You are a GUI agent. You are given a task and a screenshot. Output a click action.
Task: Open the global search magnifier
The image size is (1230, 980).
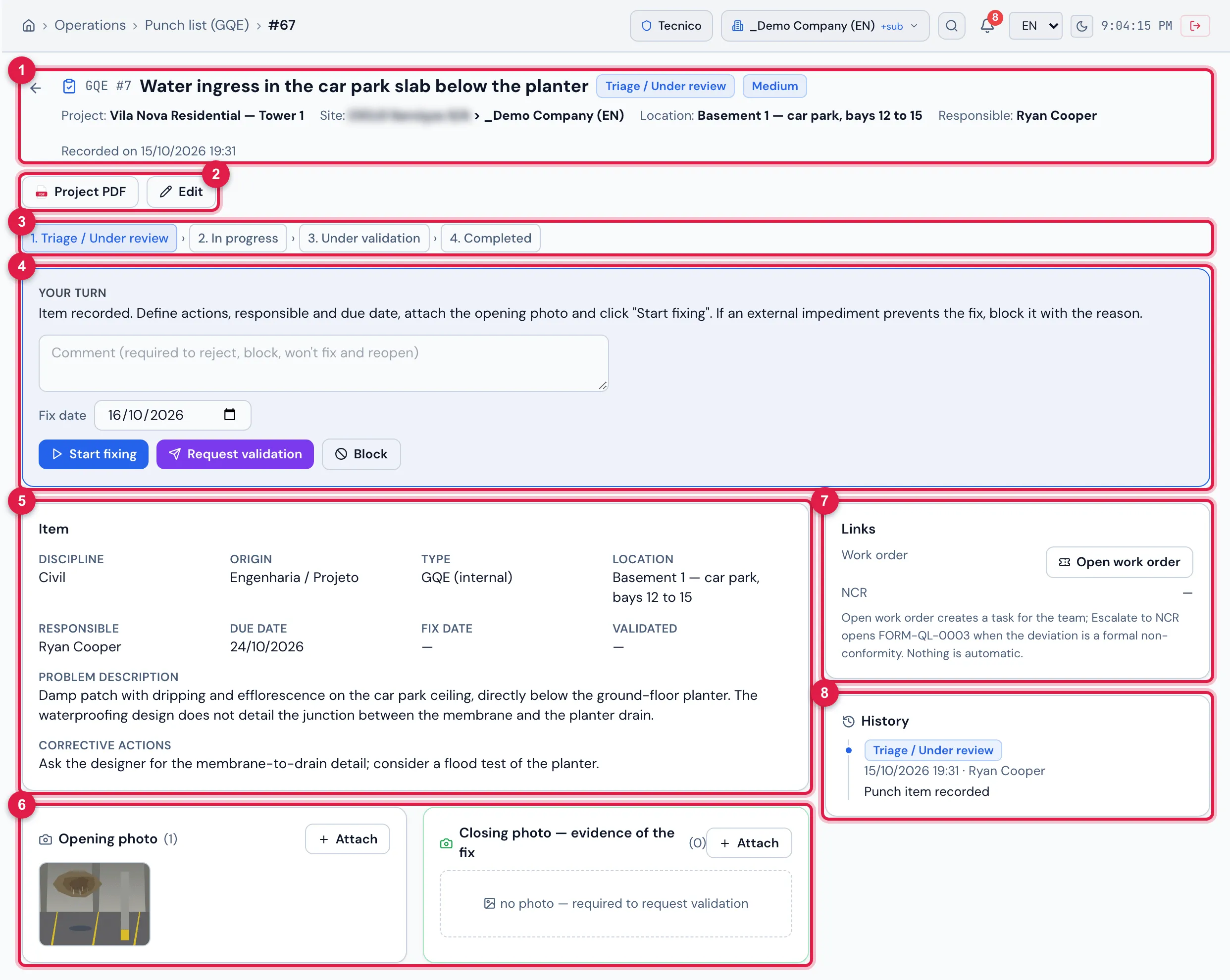tap(951, 26)
